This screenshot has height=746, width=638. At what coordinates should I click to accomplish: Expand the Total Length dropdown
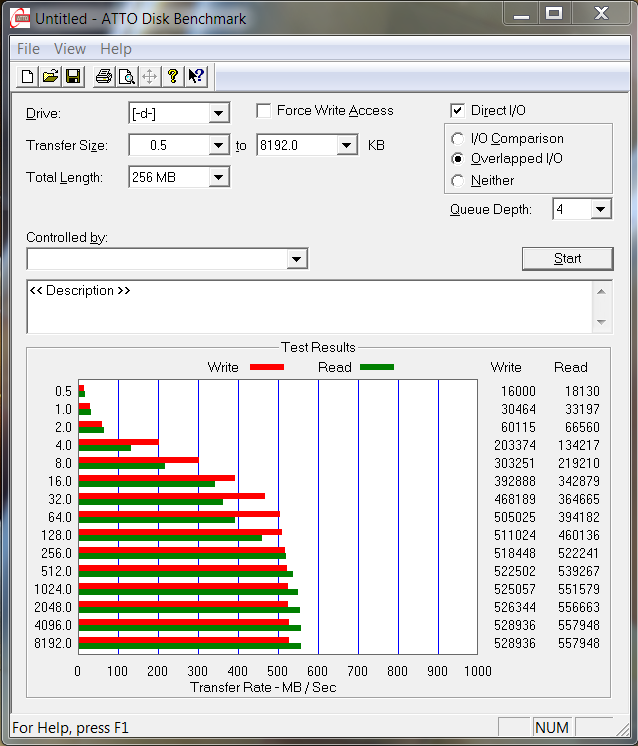pyautogui.click(x=219, y=178)
